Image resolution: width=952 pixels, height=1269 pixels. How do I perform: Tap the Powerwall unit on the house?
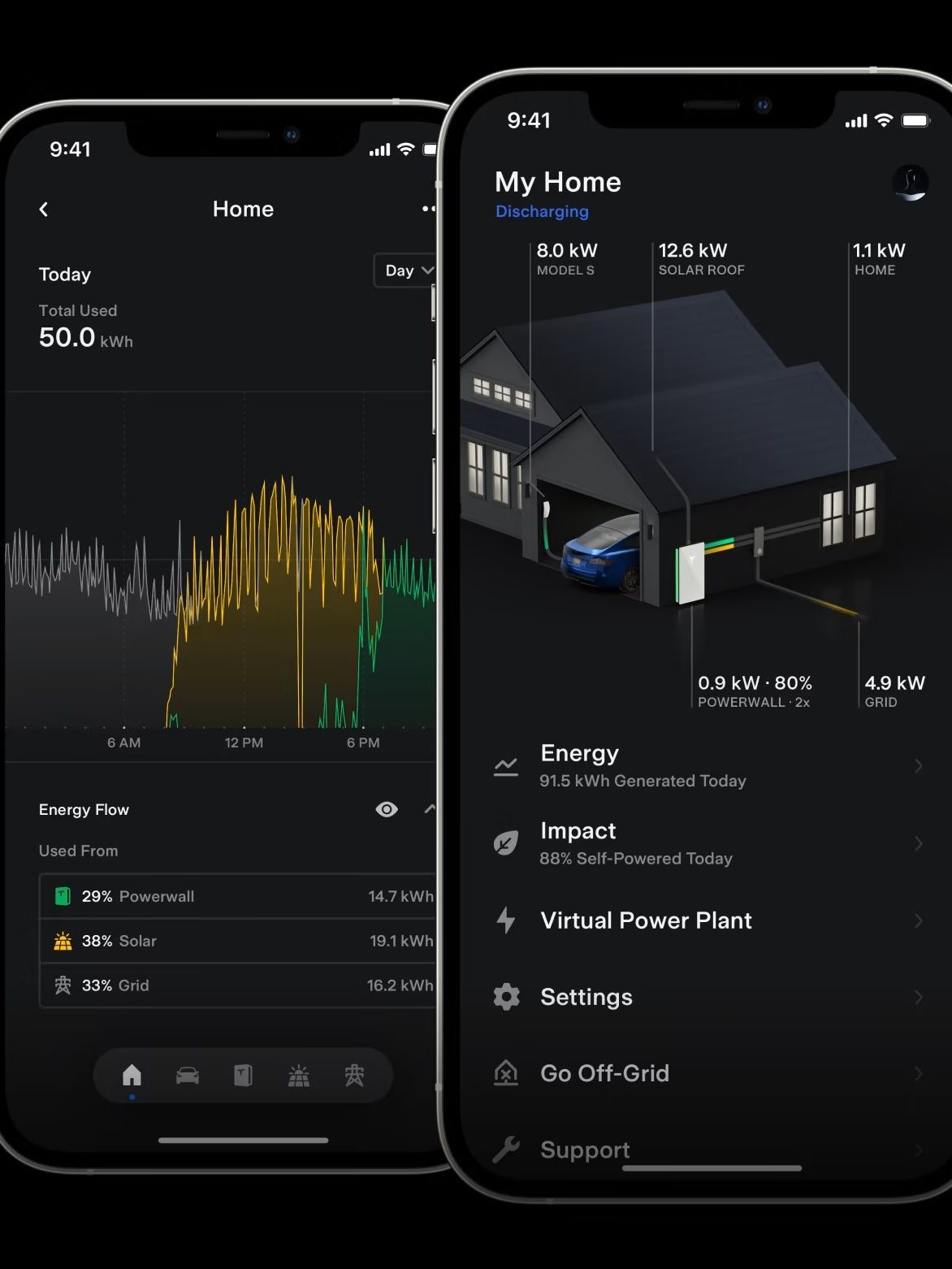690,574
